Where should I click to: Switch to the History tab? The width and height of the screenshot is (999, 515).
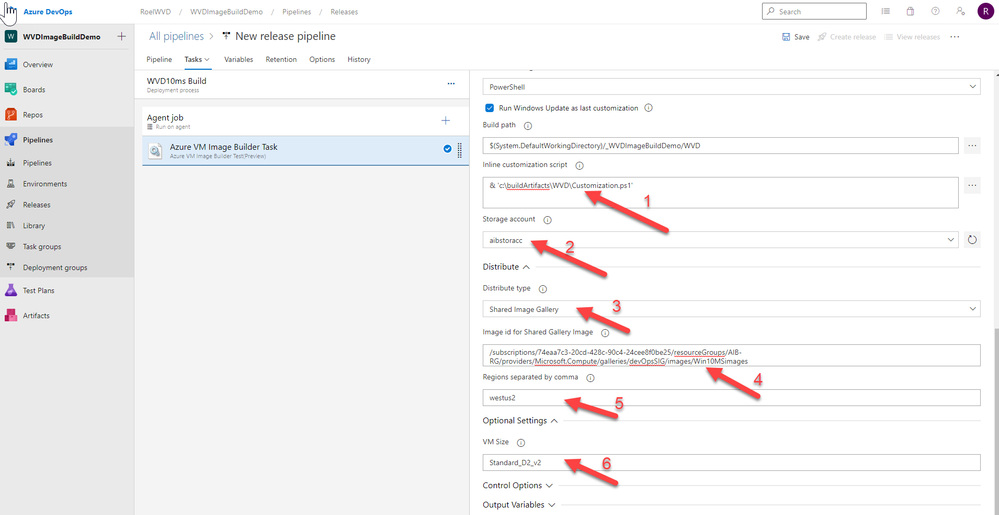click(359, 59)
